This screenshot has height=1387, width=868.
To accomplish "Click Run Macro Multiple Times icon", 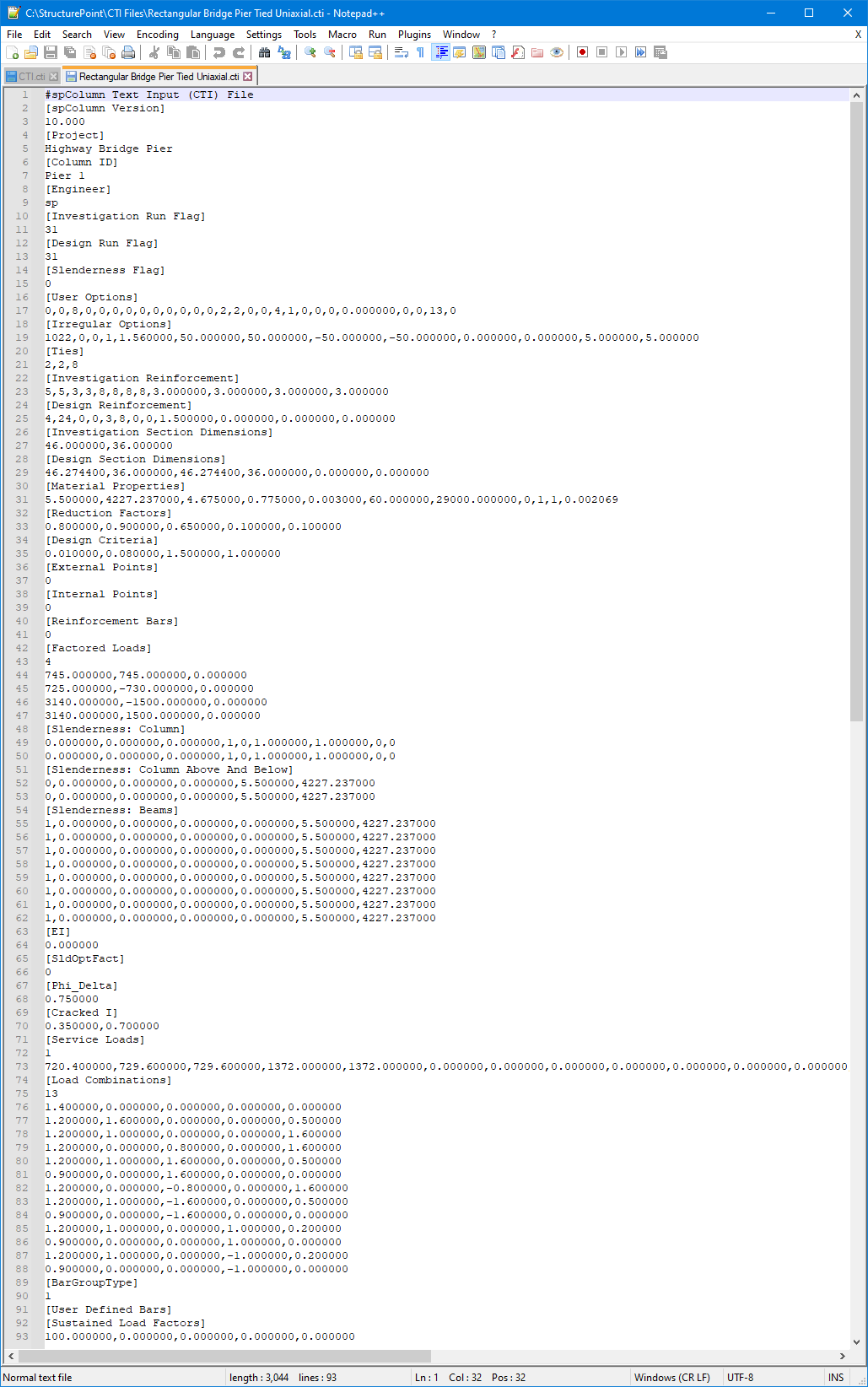I will 640,52.
